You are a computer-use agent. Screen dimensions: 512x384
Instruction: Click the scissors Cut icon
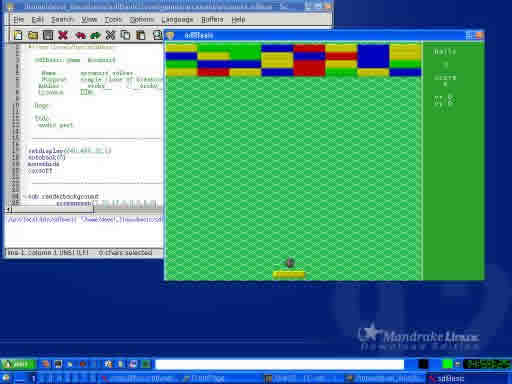(110, 35)
